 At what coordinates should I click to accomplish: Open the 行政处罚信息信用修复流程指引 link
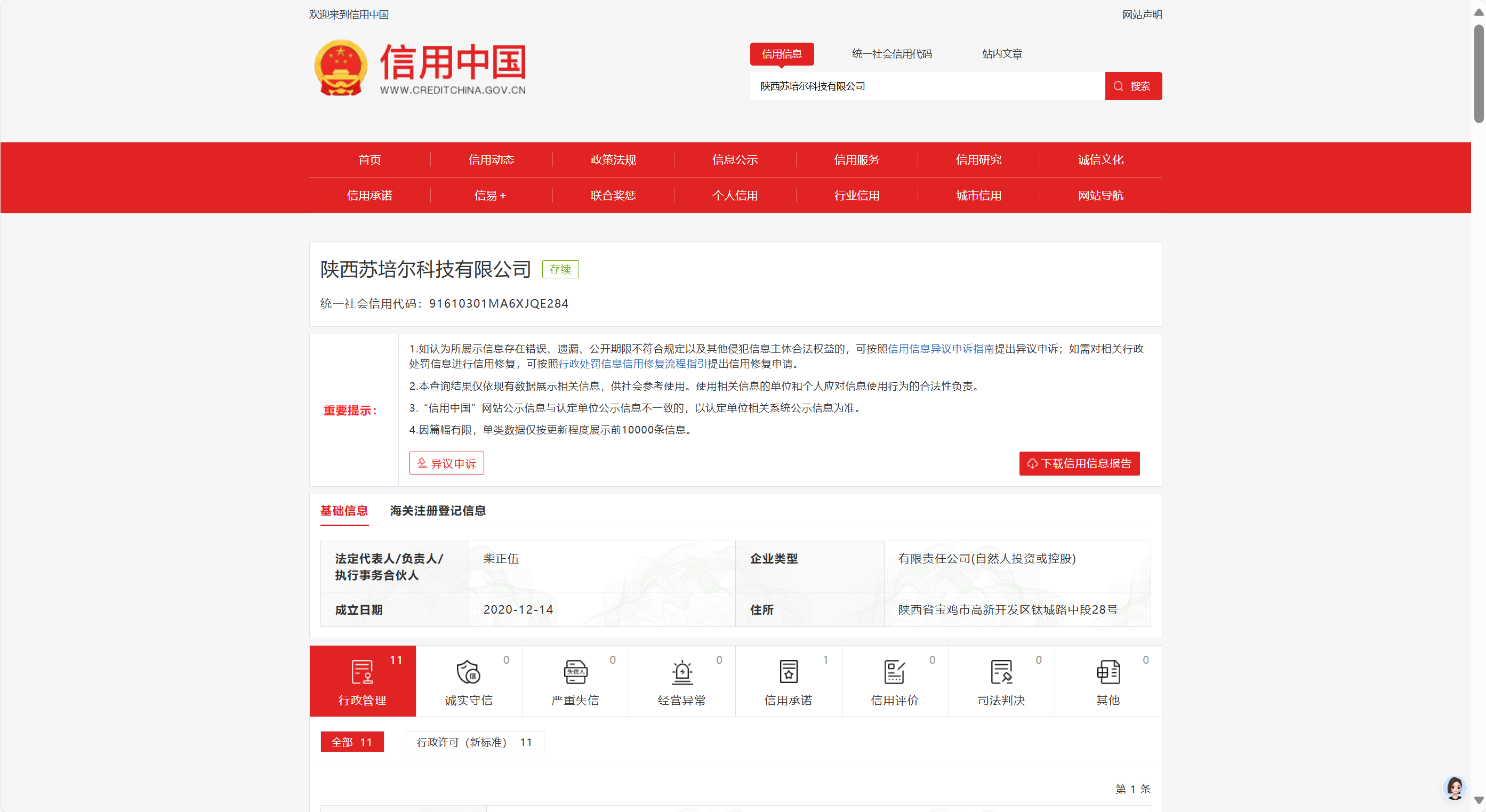click(632, 364)
